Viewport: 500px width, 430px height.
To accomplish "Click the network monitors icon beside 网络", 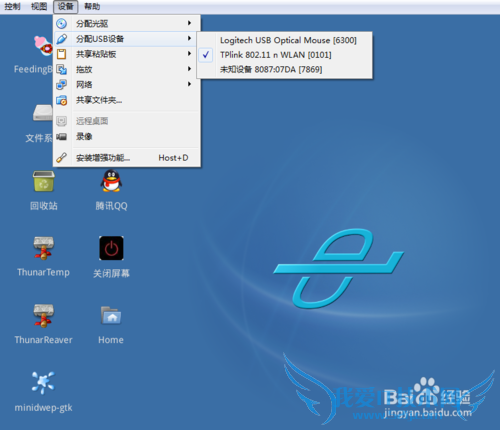I will [x=61, y=85].
